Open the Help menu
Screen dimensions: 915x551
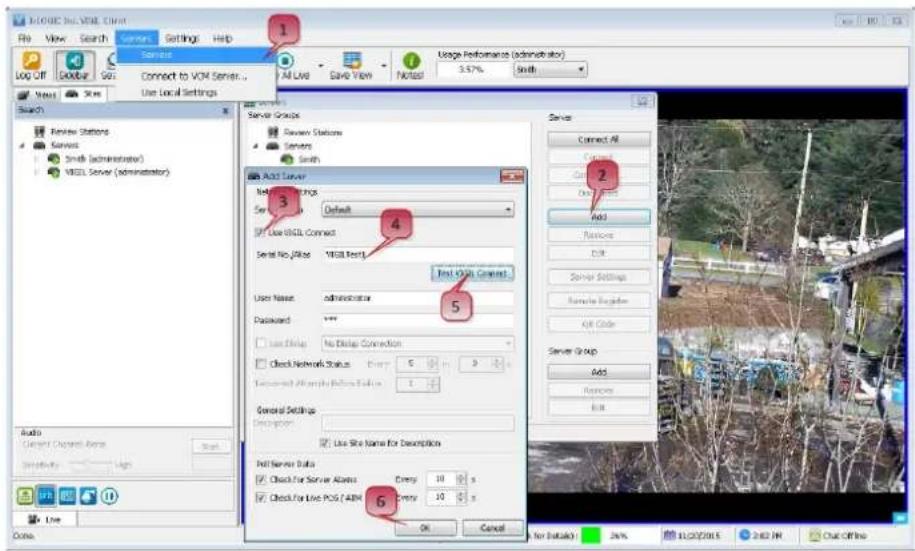222,38
